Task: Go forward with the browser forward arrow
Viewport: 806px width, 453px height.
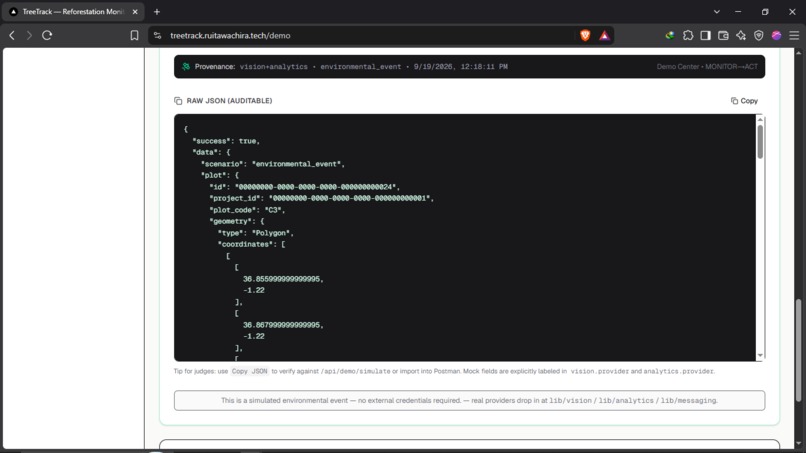Action: point(29,35)
